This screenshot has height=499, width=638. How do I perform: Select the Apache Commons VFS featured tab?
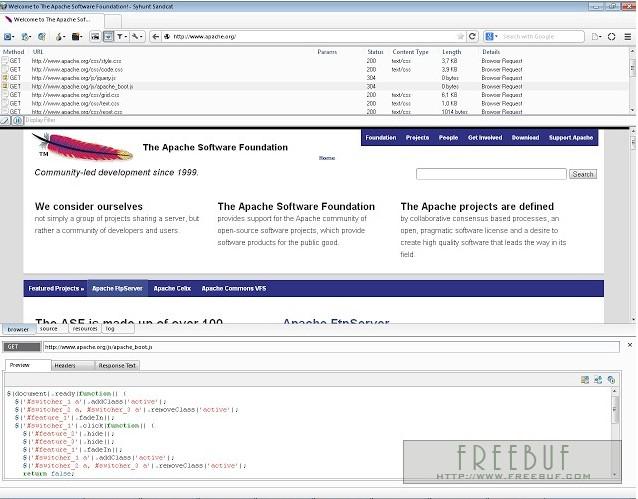[234, 289]
